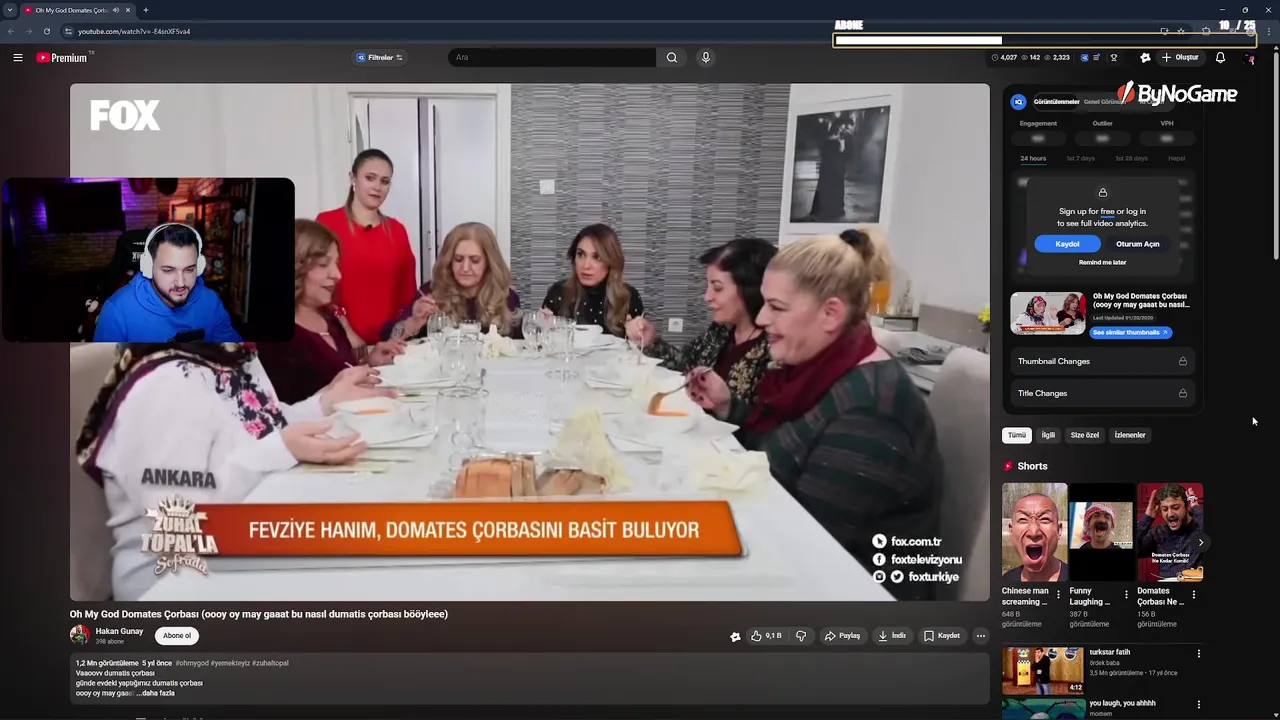Select the İlgili filter chip

pyautogui.click(x=1048, y=435)
